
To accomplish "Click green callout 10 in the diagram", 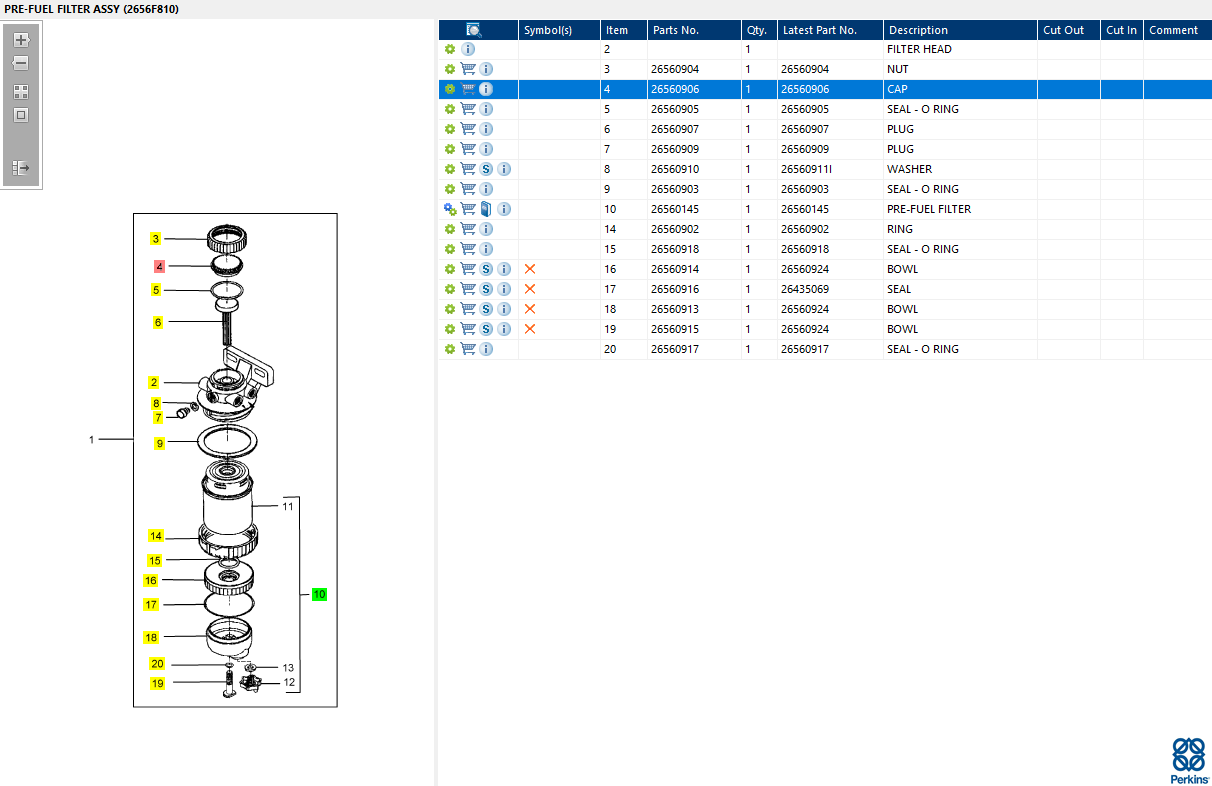I will (319, 594).
